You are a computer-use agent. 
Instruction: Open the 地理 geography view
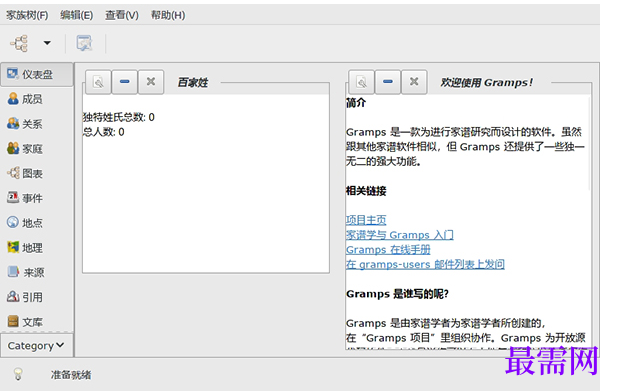[x=25, y=248]
